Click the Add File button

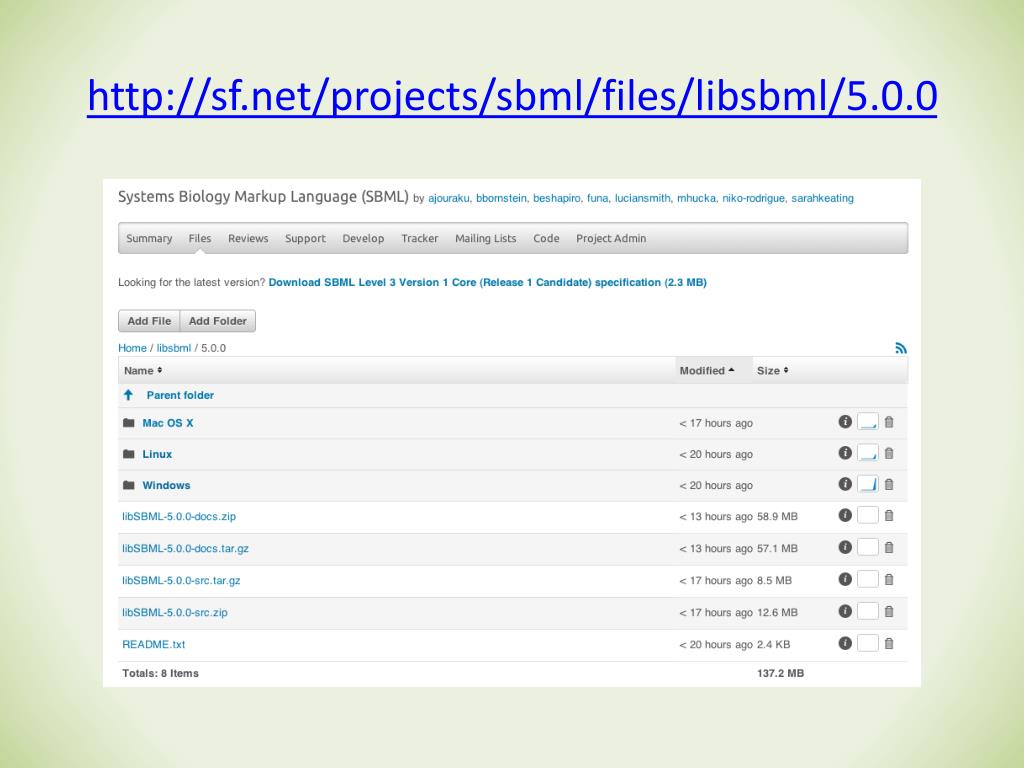[149, 321]
